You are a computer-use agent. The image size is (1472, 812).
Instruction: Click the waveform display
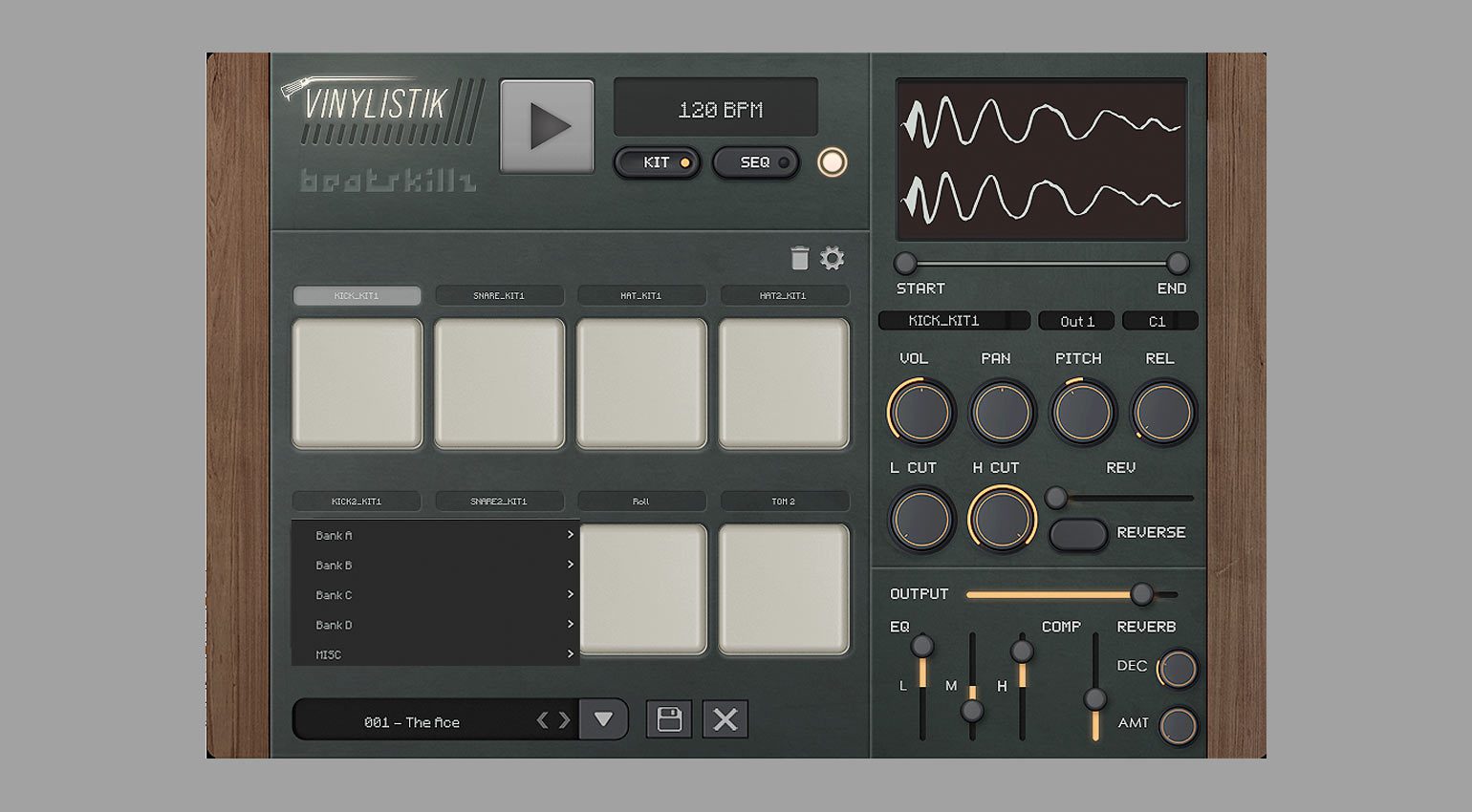pyautogui.click(x=1042, y=160)
